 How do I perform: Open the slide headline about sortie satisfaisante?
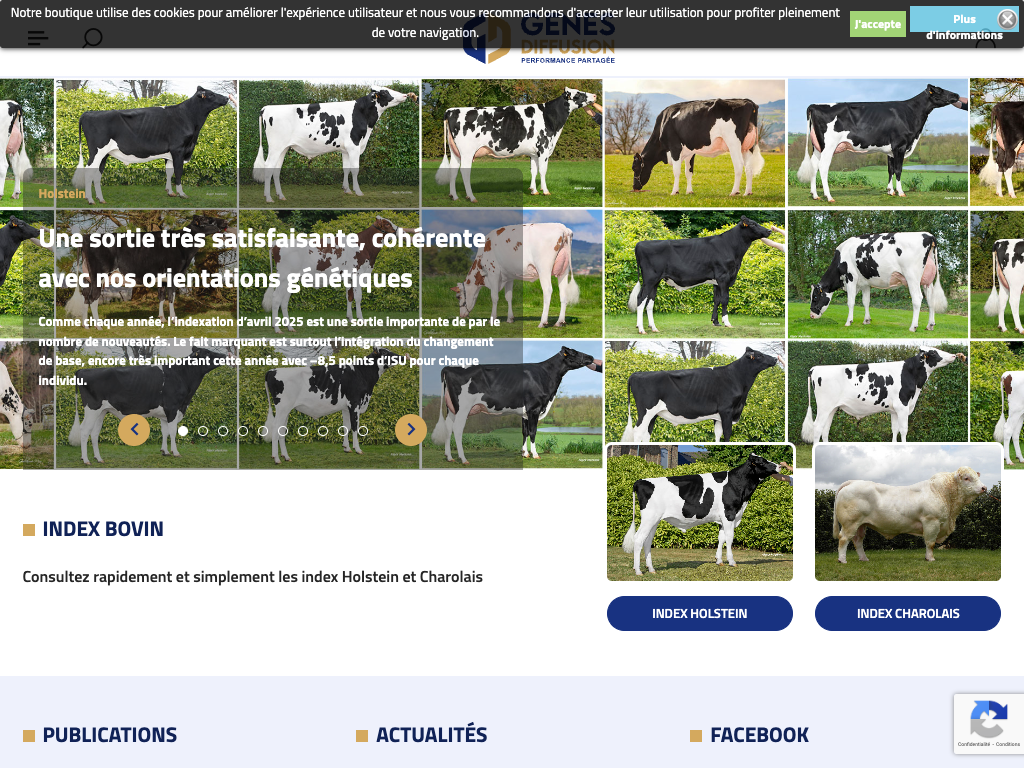262,259
